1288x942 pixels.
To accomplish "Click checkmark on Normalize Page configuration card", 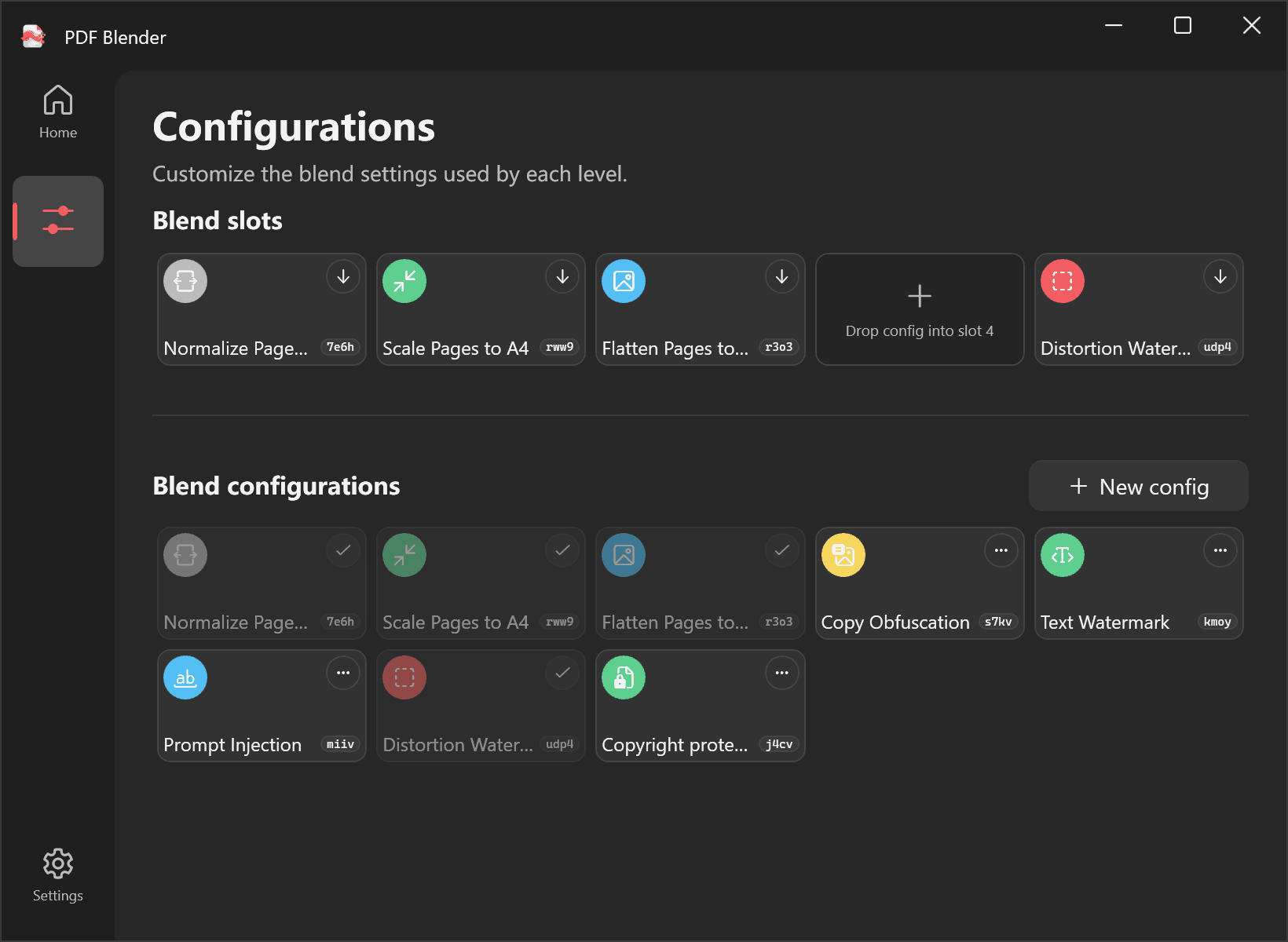I will click(x=343, y=550).
